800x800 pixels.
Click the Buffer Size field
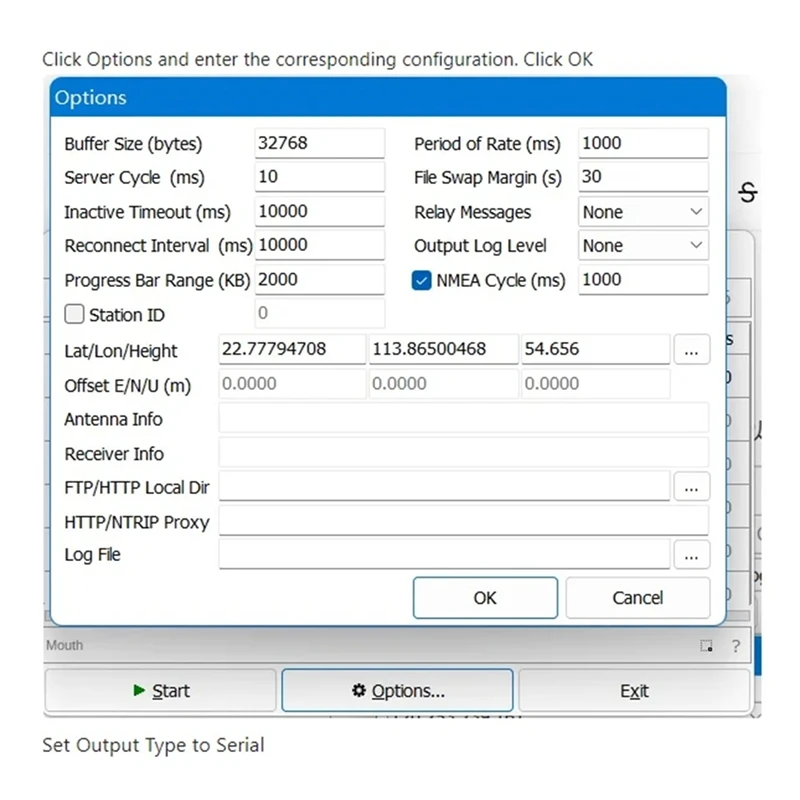(320, 143)
